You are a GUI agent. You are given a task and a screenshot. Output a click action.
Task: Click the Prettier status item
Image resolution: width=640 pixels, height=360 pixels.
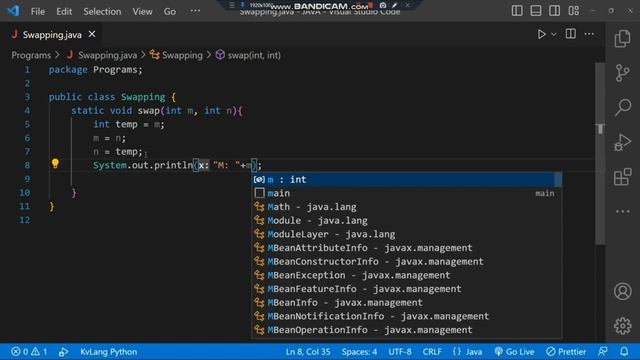click(x=566, y=351)
